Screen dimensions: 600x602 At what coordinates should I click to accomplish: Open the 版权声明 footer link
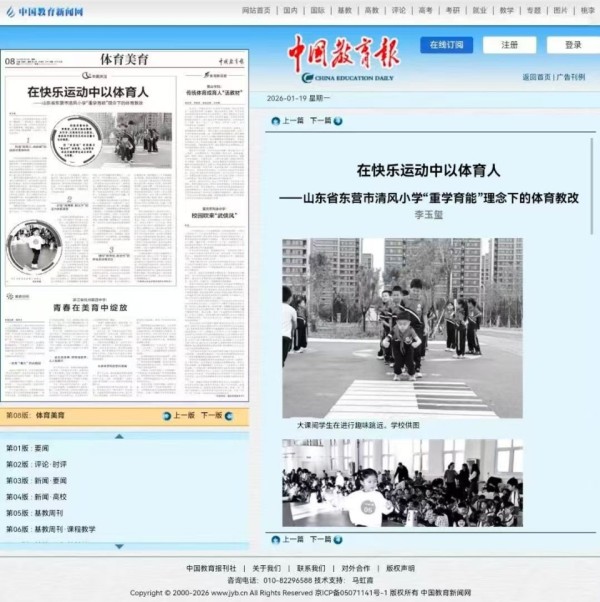click(x=400, y=568)
